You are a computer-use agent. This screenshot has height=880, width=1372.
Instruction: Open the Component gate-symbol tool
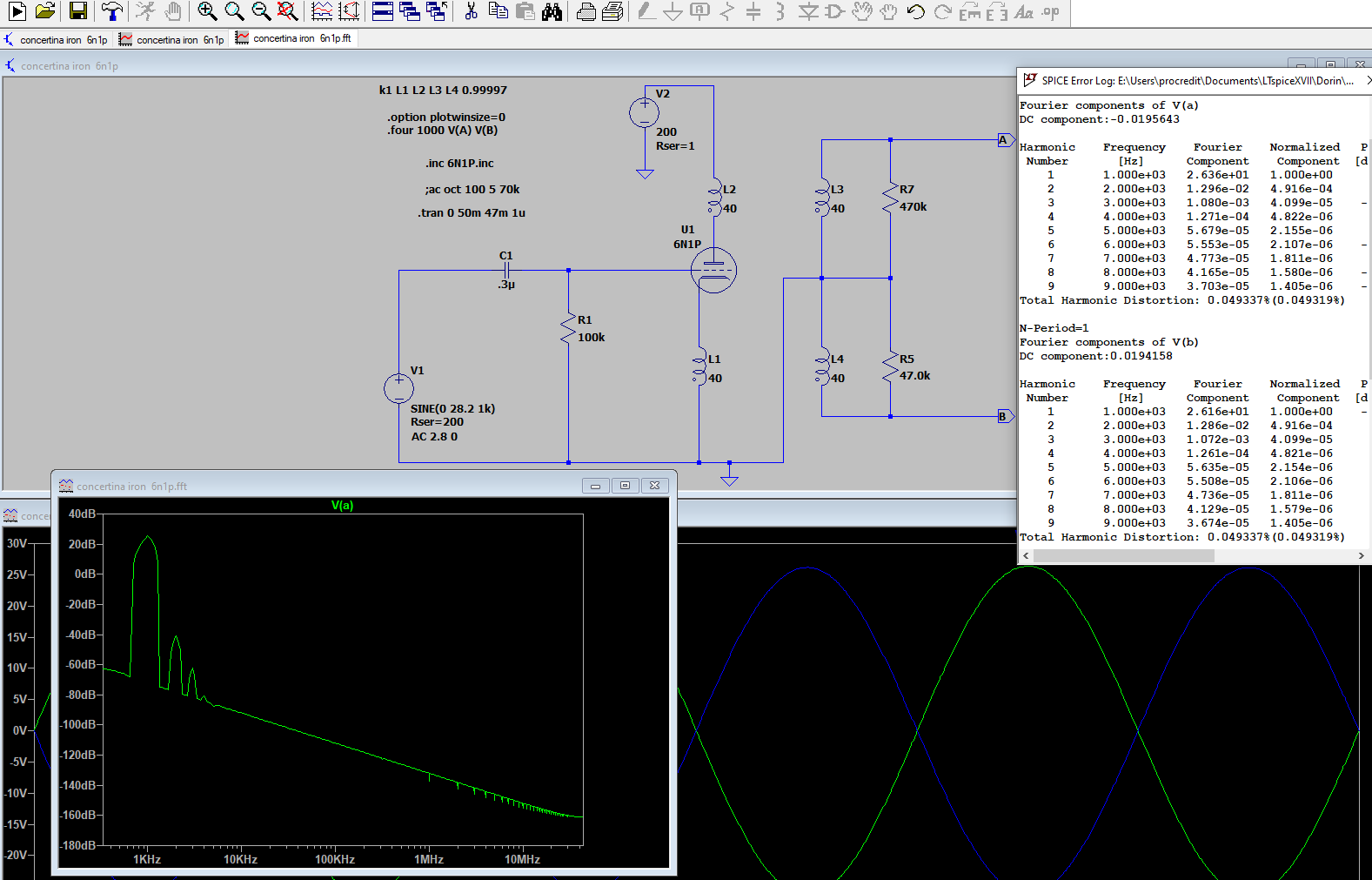[834, 11]
